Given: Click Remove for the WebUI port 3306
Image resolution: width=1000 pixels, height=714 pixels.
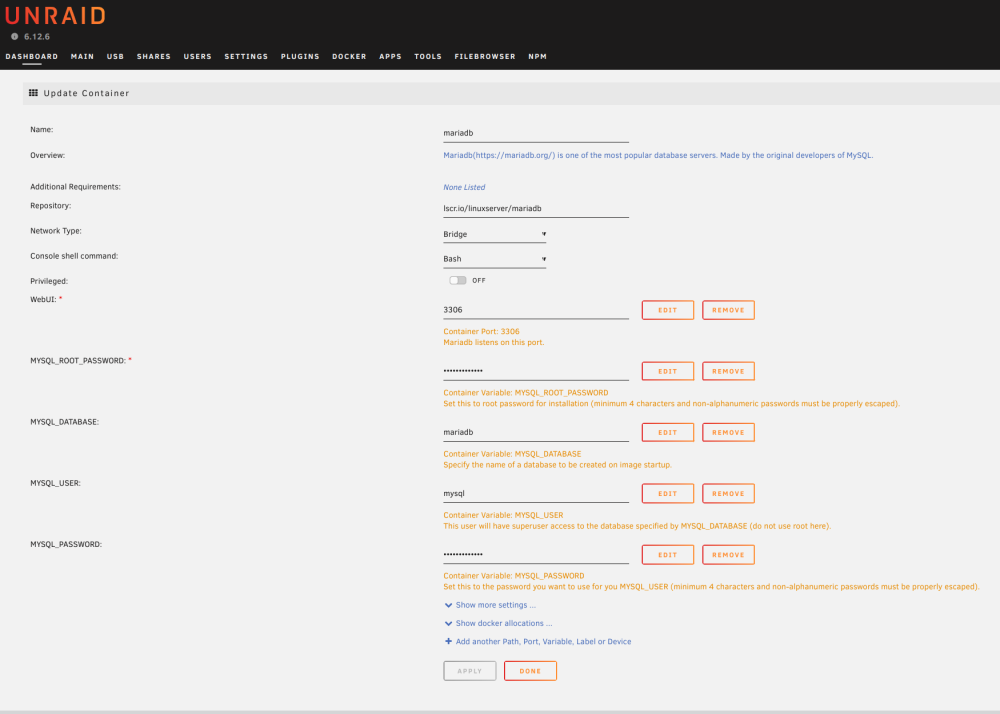Looking at the screenshot, I should point(728,310).
